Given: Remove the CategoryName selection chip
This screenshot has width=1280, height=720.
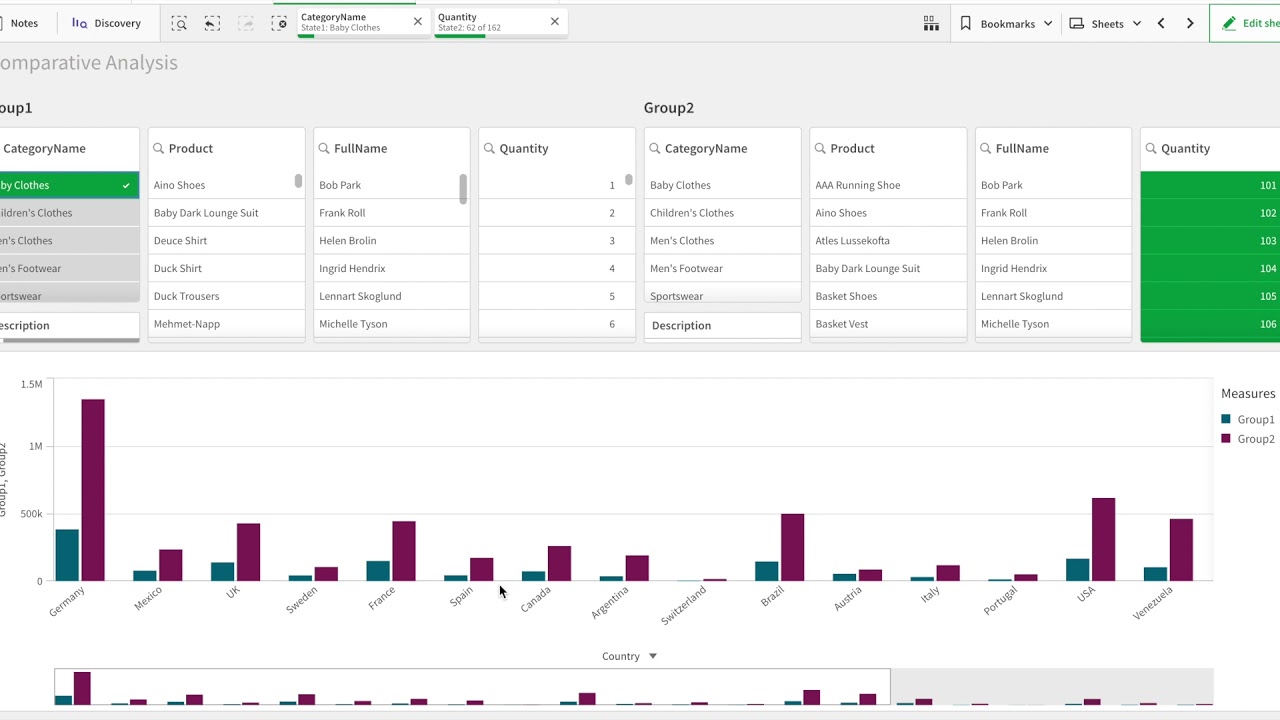Looking at the screenshot, I should [x=418, y=22].
